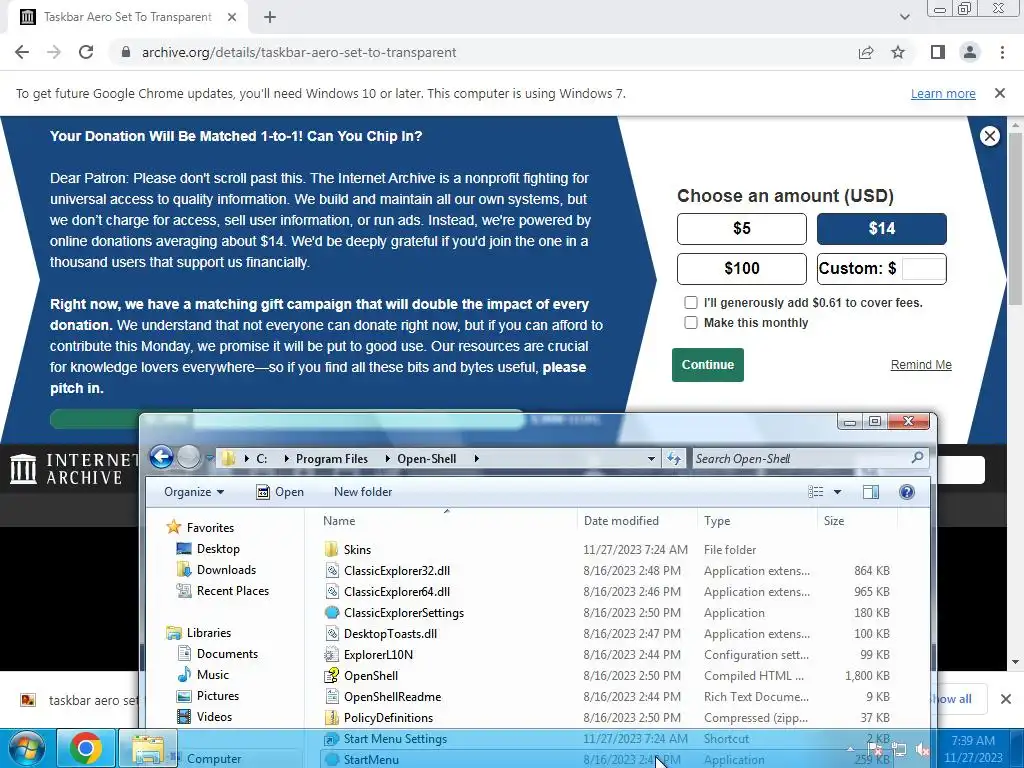Open Documents library

click(x=227, y=654)
